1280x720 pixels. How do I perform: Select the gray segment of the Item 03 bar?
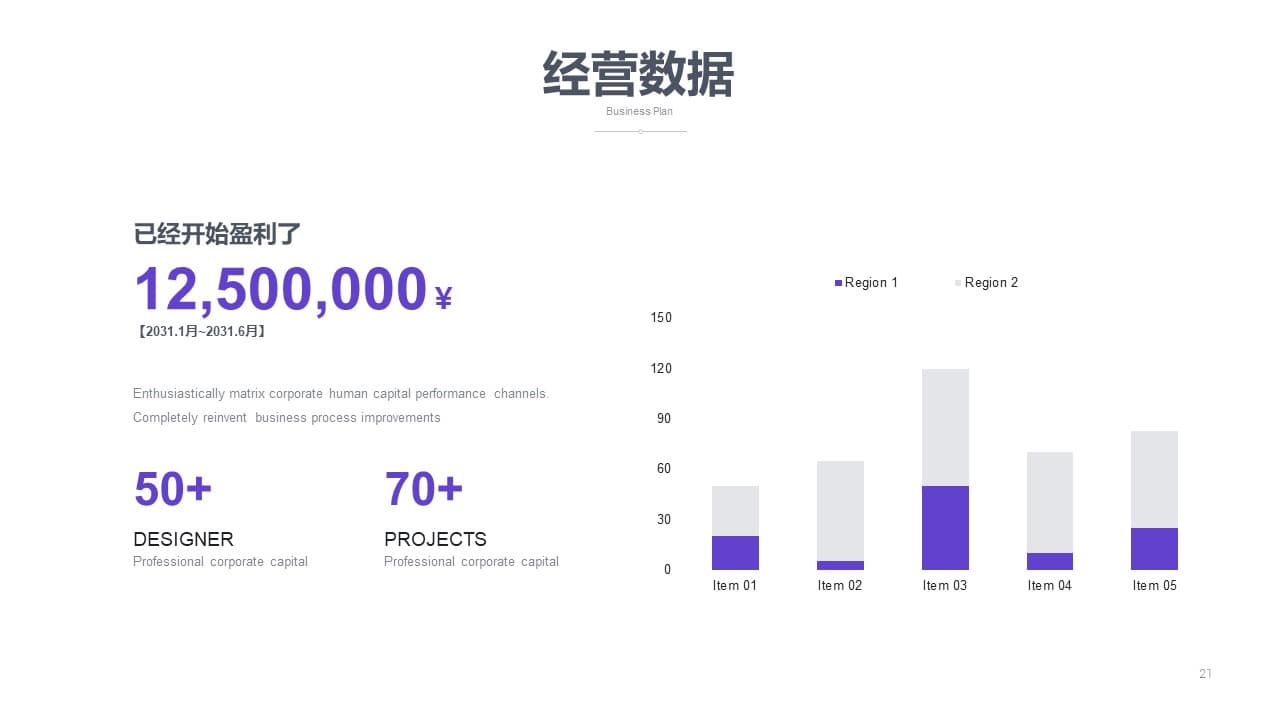click(x=945, y=427)
